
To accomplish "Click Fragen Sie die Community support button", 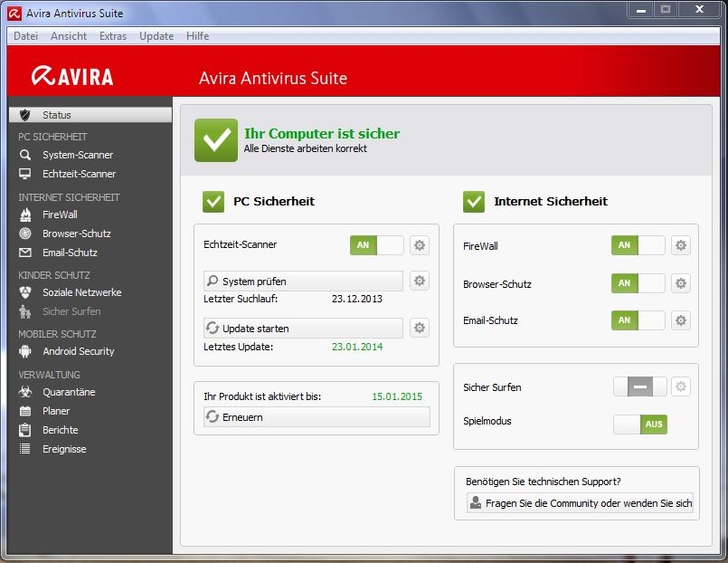I will point(580,503).
